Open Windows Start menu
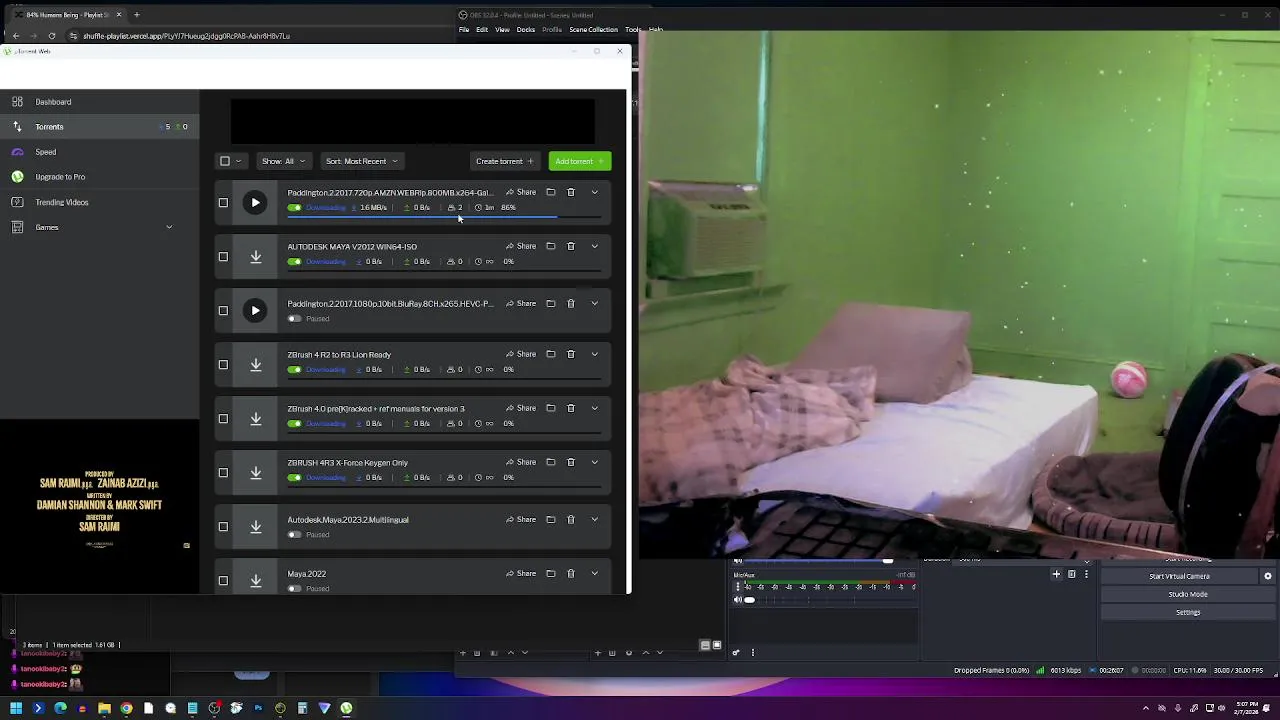Screen dimensions: 1280x720 pos(16,708)
